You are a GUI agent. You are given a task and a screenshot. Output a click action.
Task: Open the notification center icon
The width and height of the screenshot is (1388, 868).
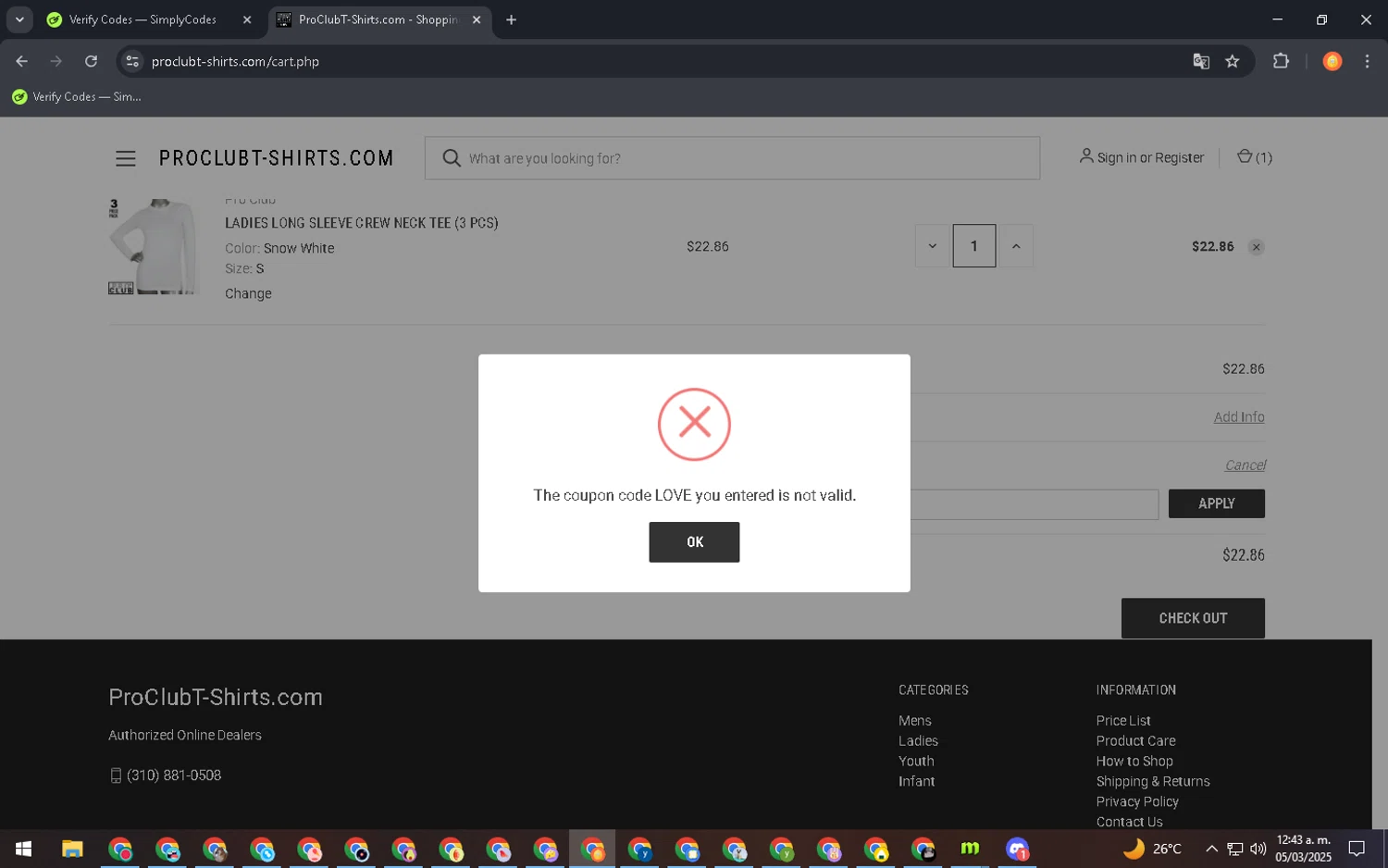(1356, 849)
